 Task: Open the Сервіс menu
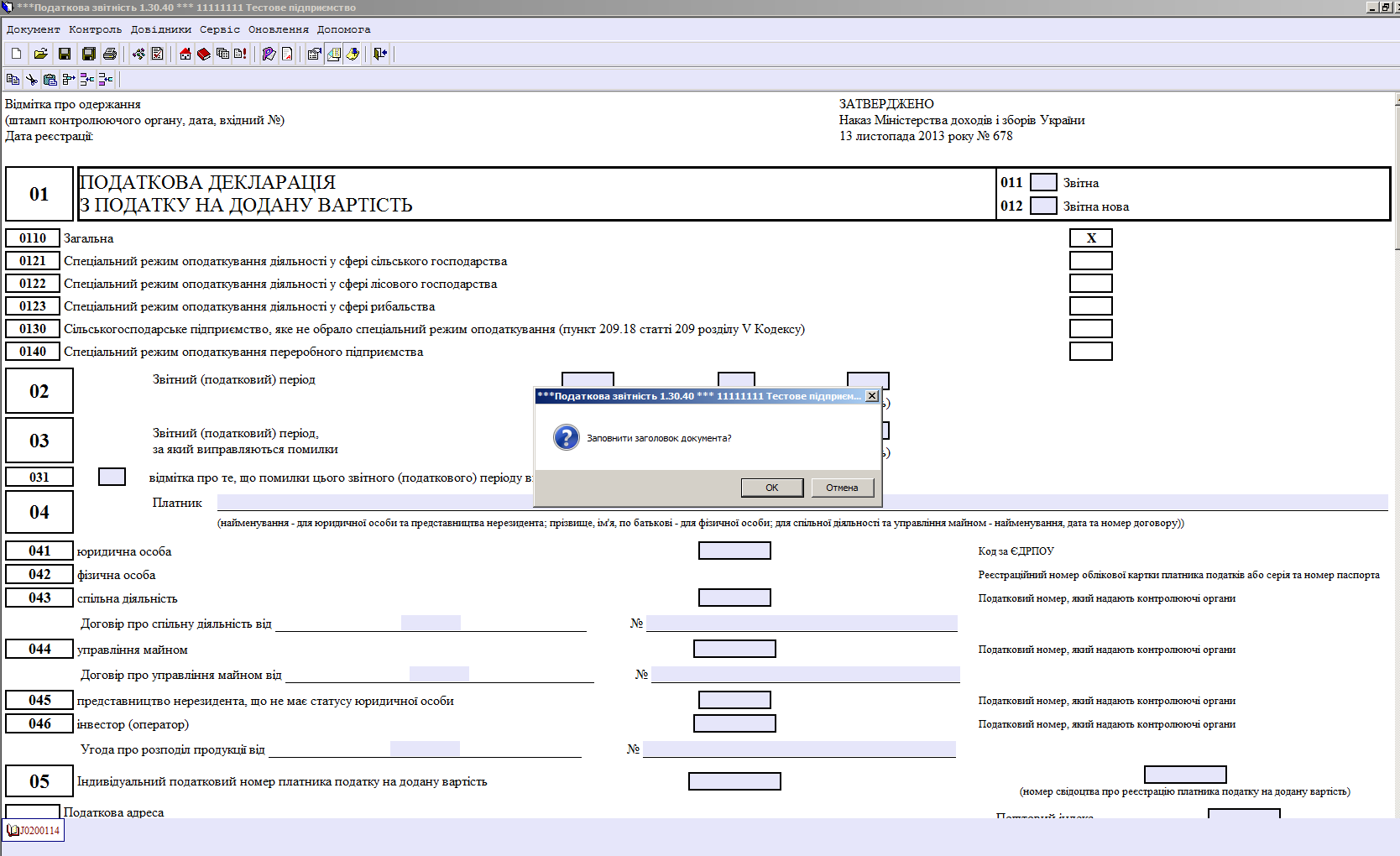click(x=219, y=29)
